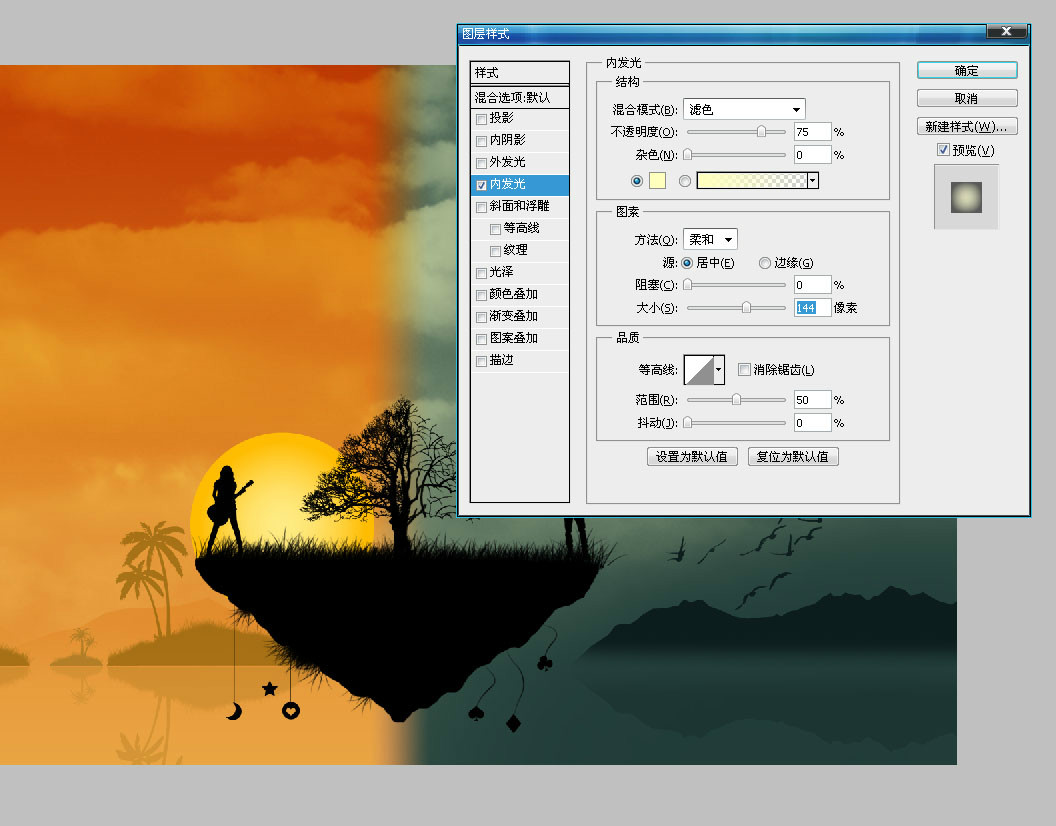Enable the 内阴影 inner shadow checkbox
Viewport: 1056px width, 826px height.
coord(482,141)
